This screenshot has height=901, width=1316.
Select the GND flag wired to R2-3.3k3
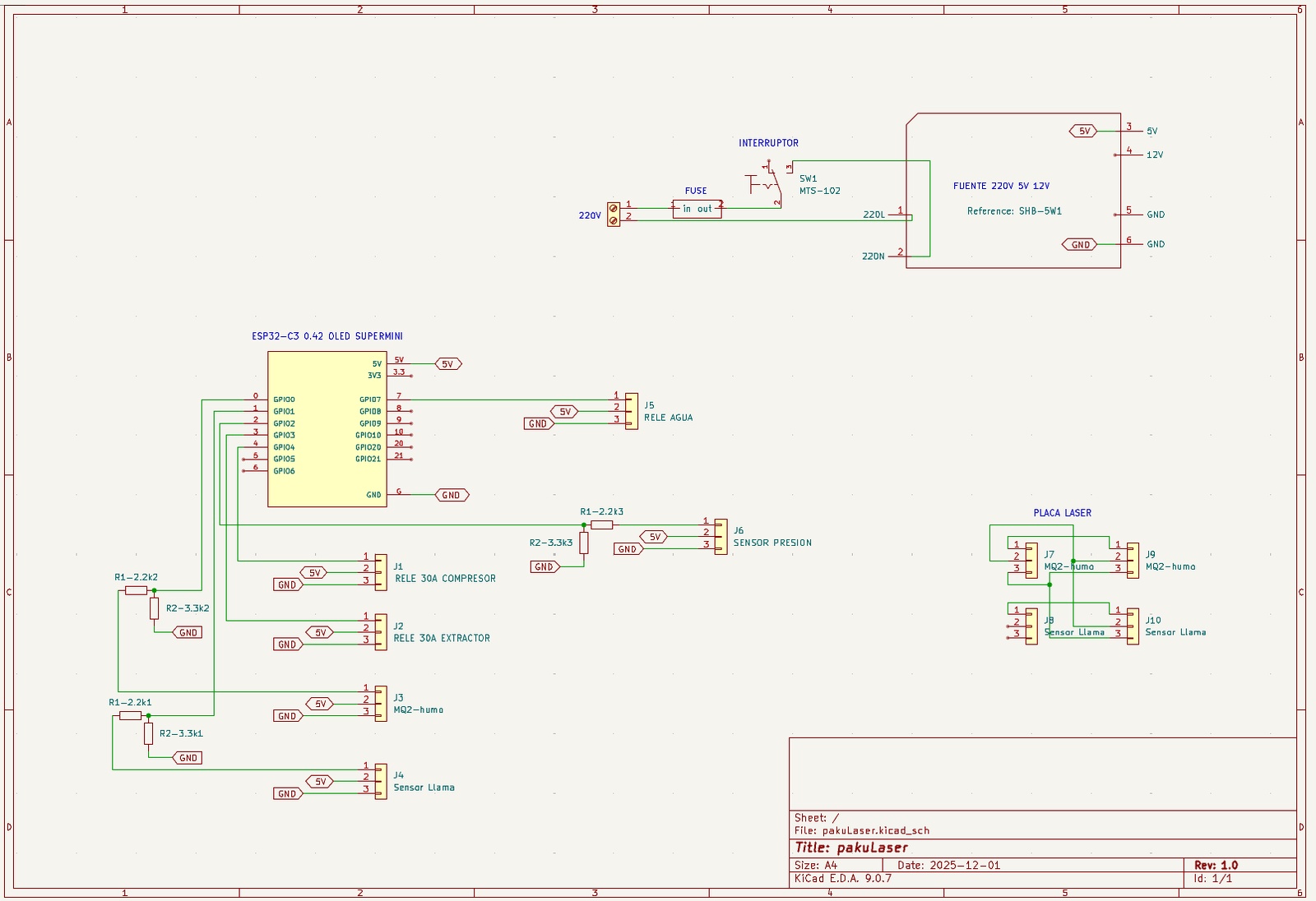544,566
